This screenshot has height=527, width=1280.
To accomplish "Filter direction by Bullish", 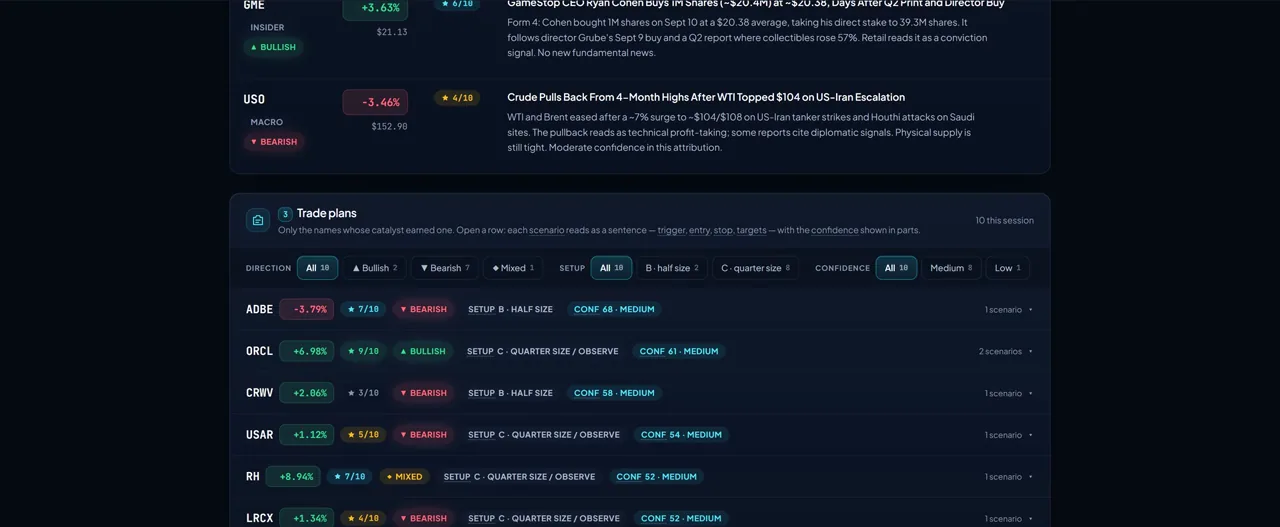I will click(x=375, y=268).
